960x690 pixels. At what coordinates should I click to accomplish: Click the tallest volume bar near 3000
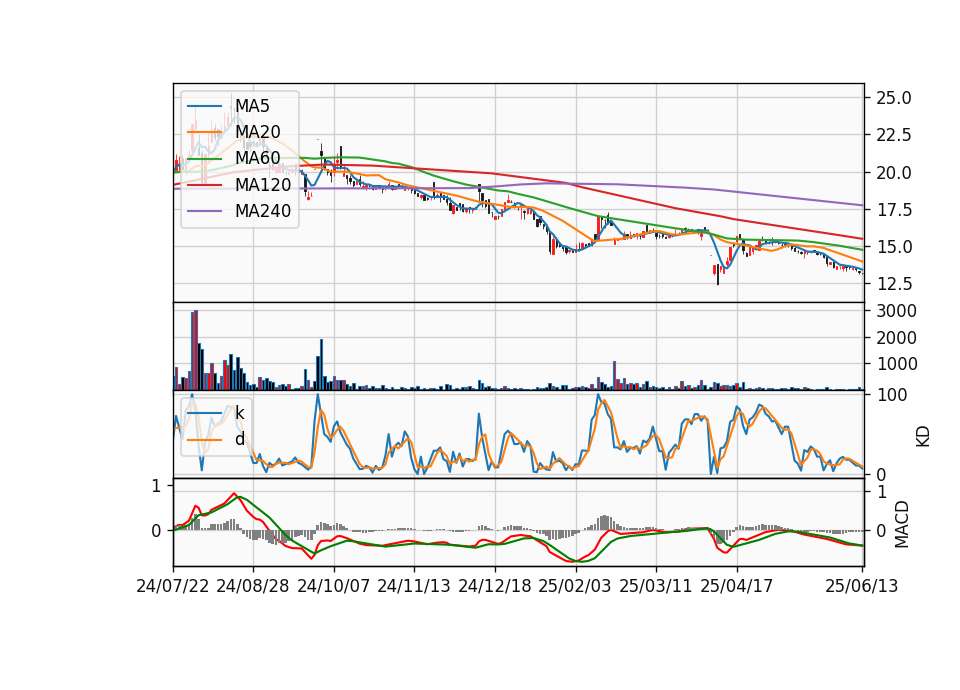196,350
